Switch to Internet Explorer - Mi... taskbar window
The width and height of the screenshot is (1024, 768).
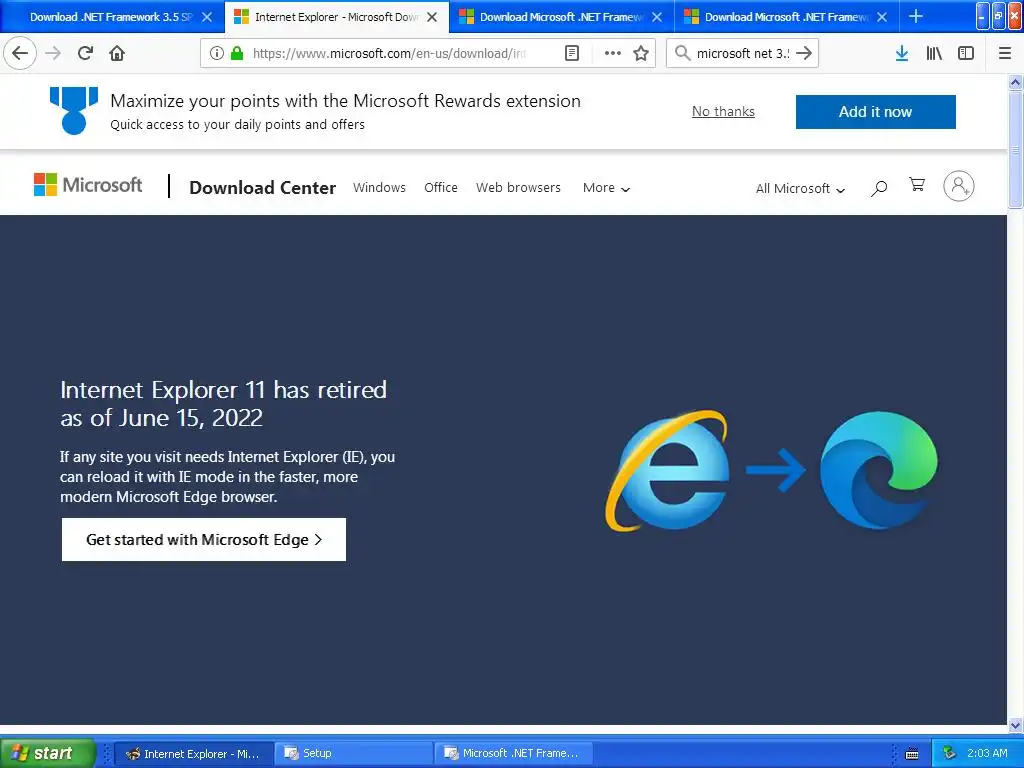(192, 754)
